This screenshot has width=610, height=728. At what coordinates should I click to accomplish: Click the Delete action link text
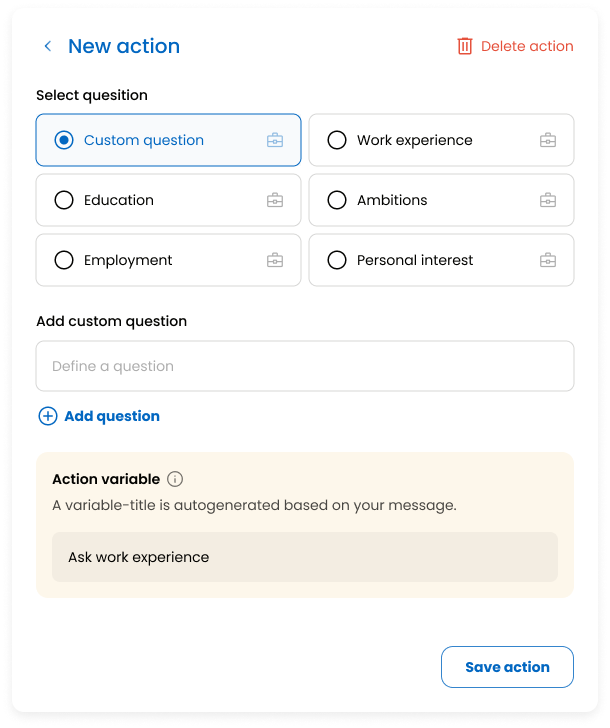[x=527, y=46]
